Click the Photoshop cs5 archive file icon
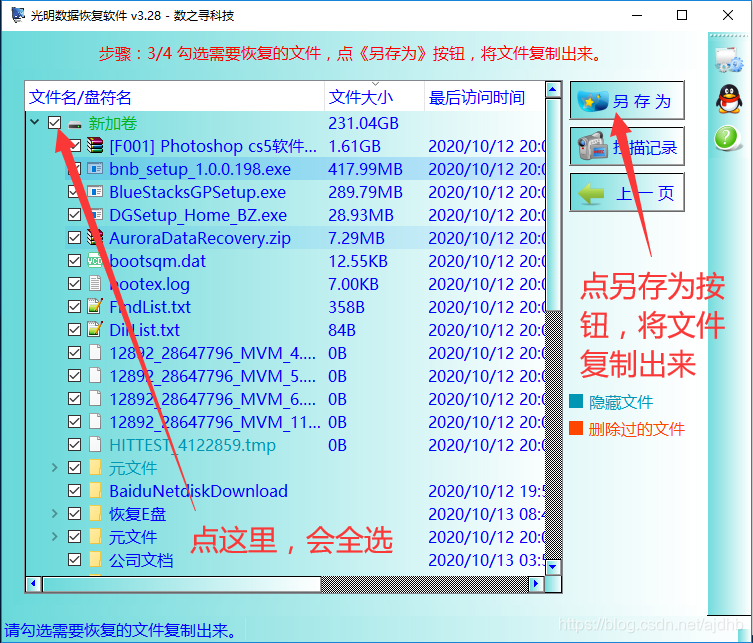Viewport: 753px width, 643px height. tap(95, 146)
